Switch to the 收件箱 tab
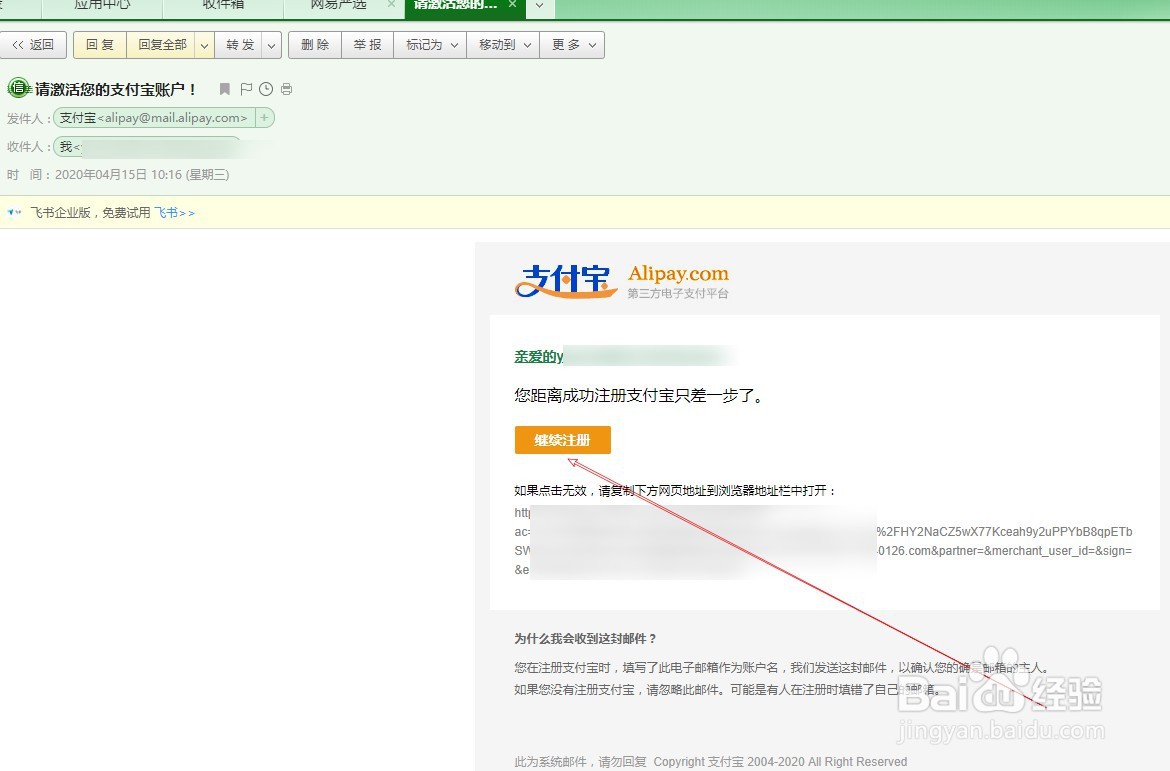Image resolution: width=1170 pixels, height=771 pixels. [x=223, y=5]
